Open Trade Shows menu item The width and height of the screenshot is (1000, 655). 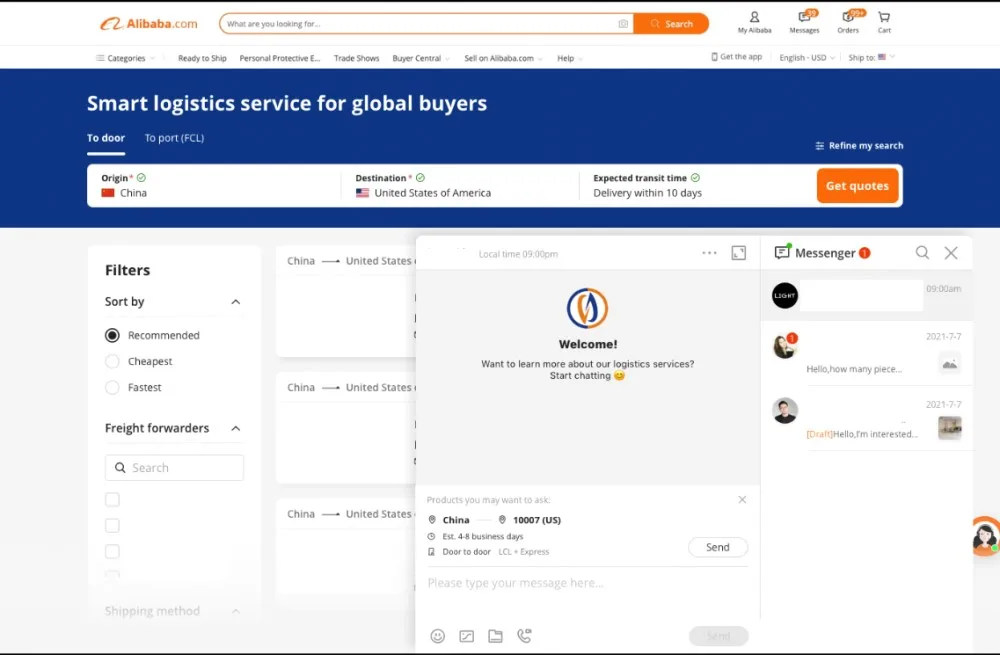click(x=356, y=58)
